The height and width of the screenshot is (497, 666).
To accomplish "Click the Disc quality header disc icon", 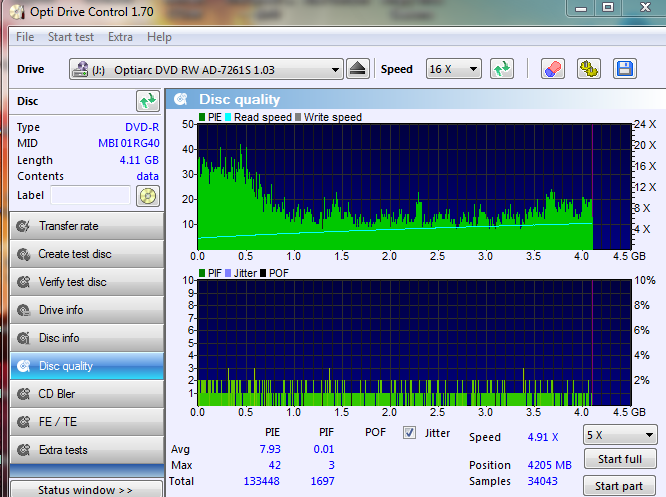I will [x=181, y=99].
